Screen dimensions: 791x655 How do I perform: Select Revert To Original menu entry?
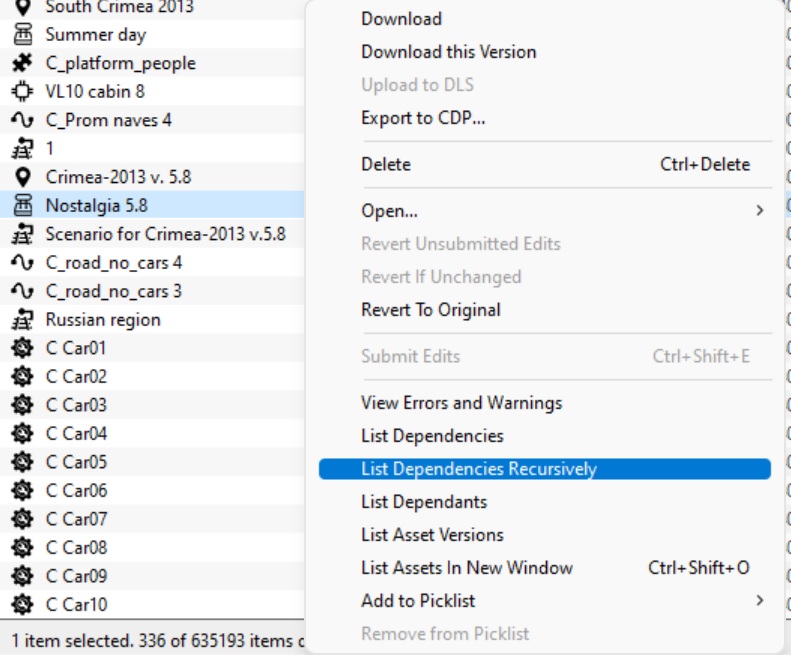coord(431,310)
